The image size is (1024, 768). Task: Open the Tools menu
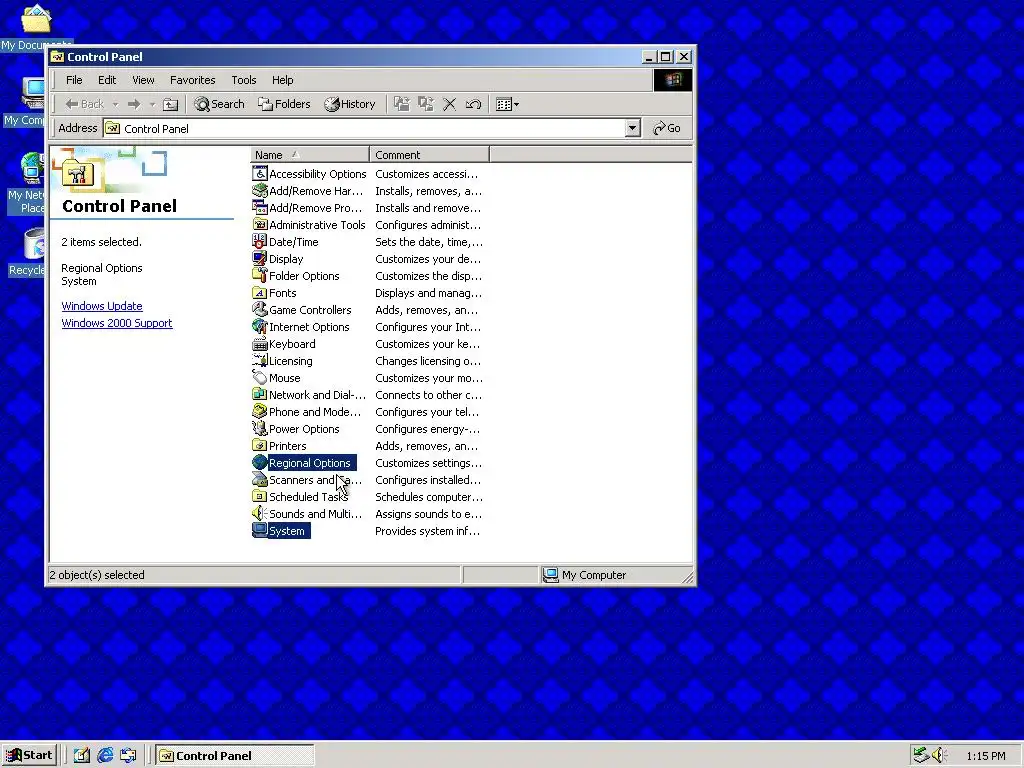pos(244,80)
